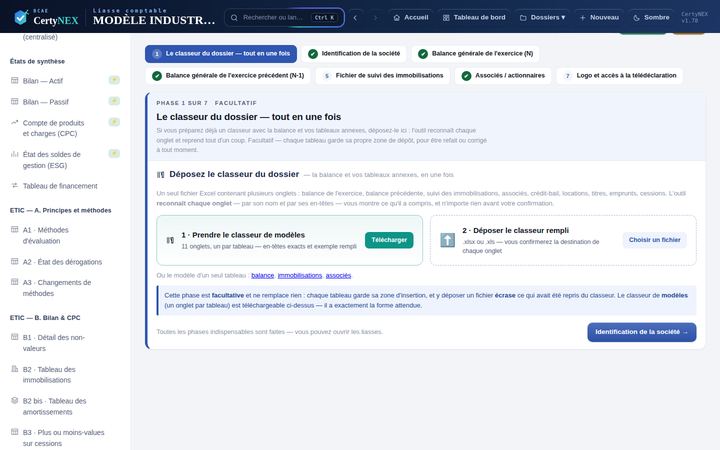This screenshot has width=720, height=450.
Task: Click the Bilan — Actif table icon
Action: pos(15,80)
